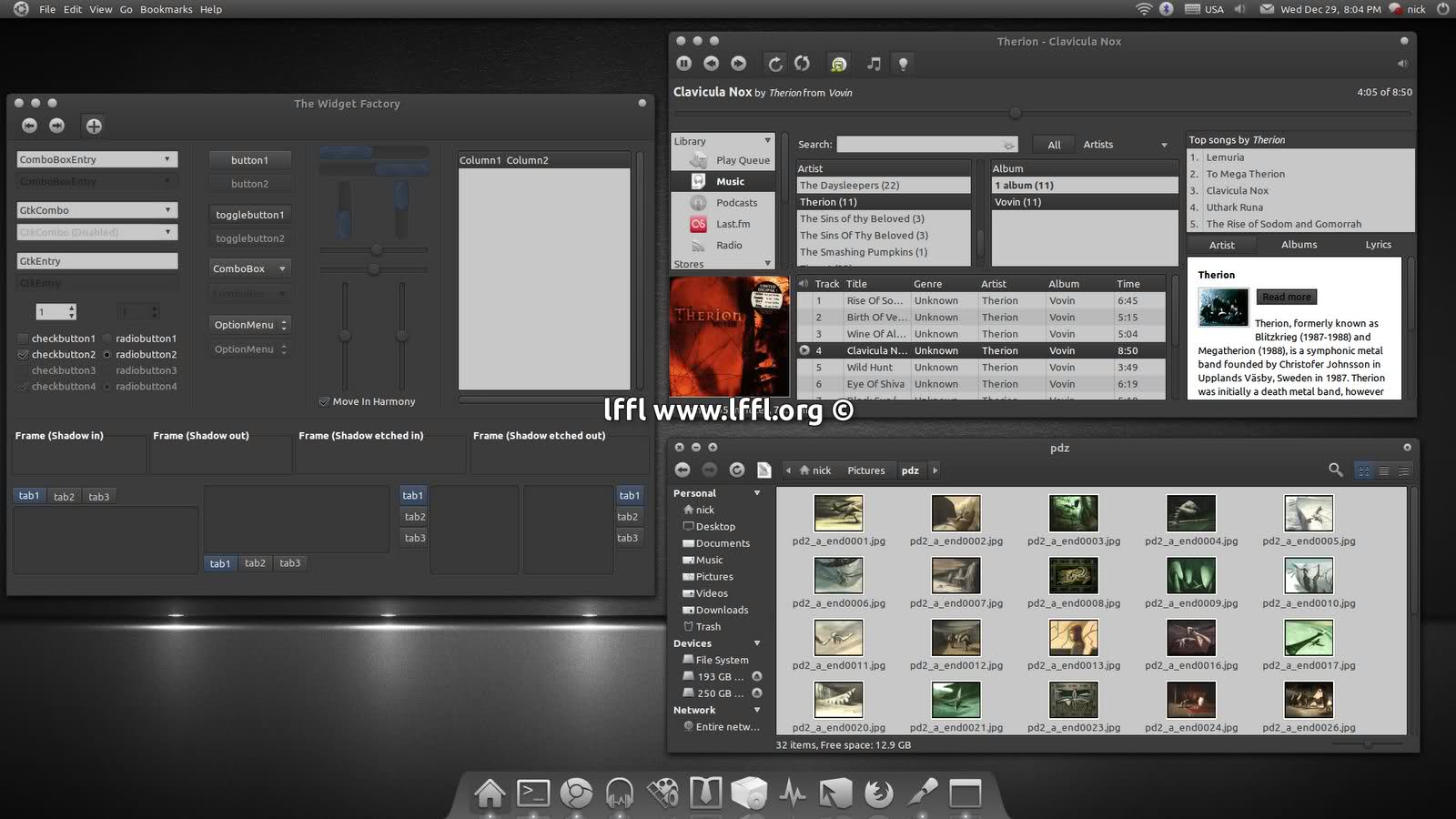Switch file manager to icon view
The height and width of the screenshot is (819, 1456).
click(x=1363, y=471)
